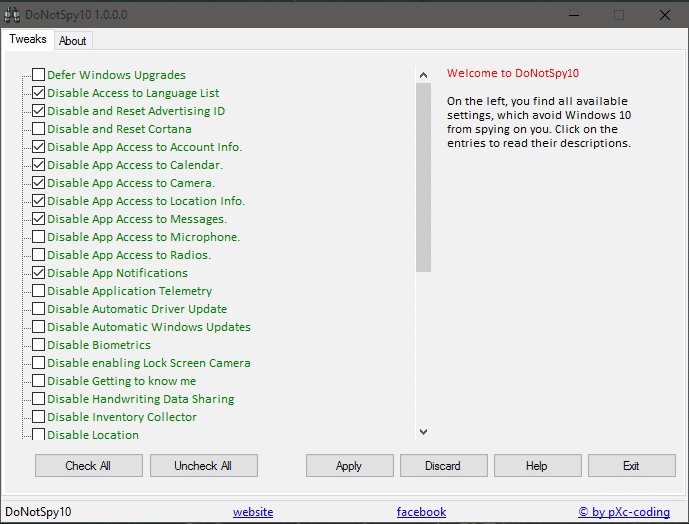Exit the application using Exit button

[x=632, y=466]
